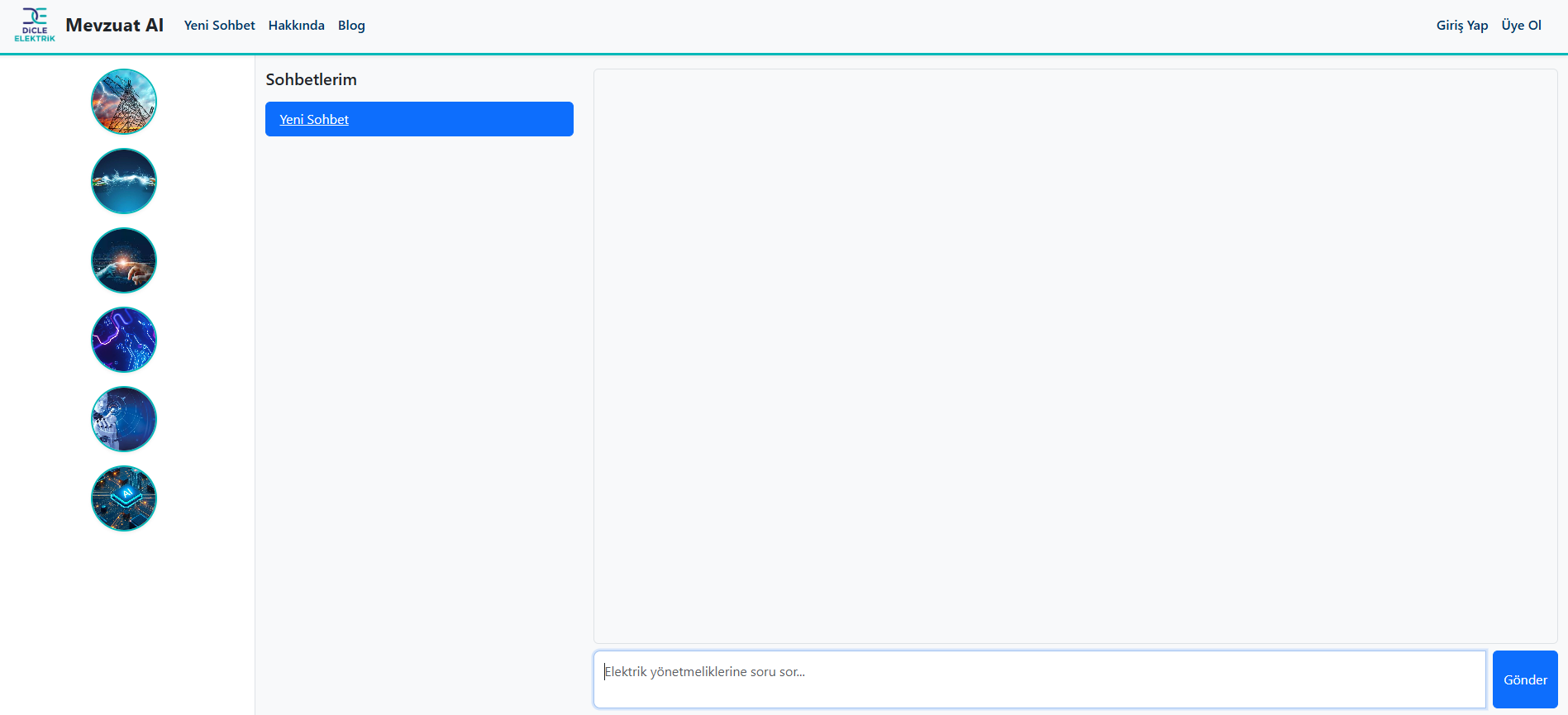Open the Hakkında page
This screenshot has width=1568, height=715.
296,26
